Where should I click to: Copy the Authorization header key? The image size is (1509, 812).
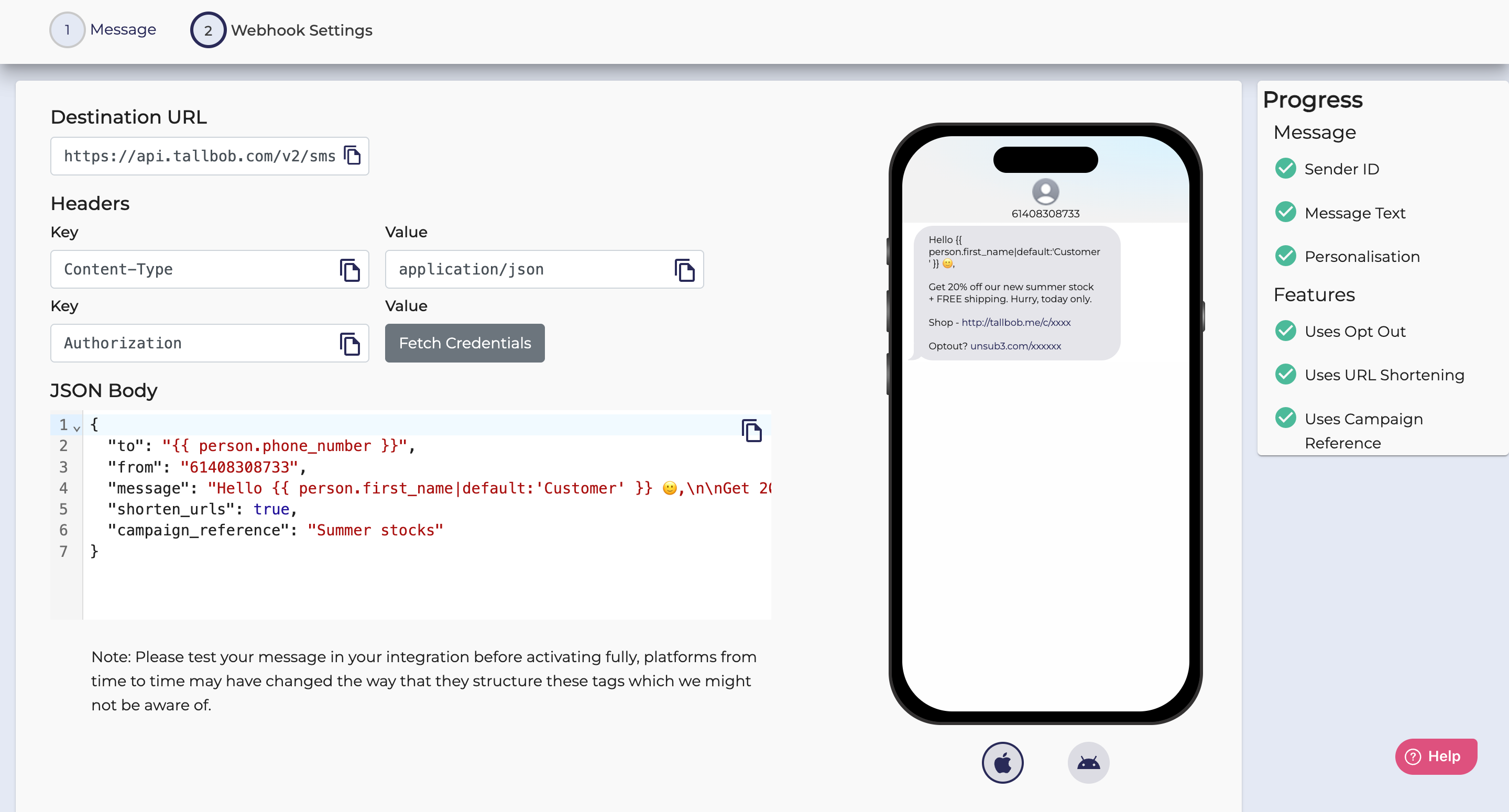pyautogui.click(x=349, y=344)
